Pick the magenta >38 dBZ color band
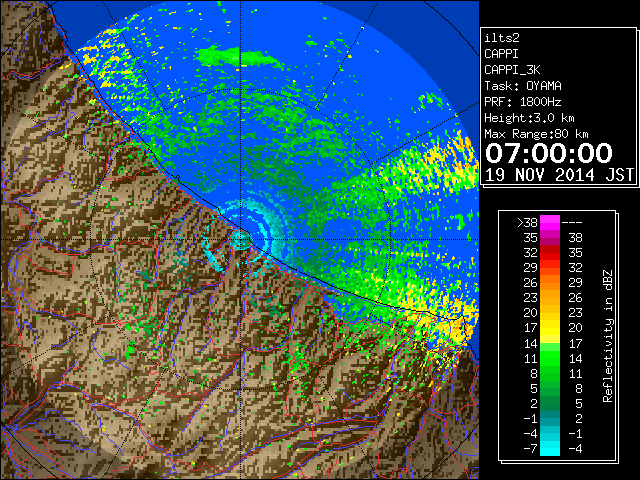This screenshot has width=640, height=480. (550, 223)
